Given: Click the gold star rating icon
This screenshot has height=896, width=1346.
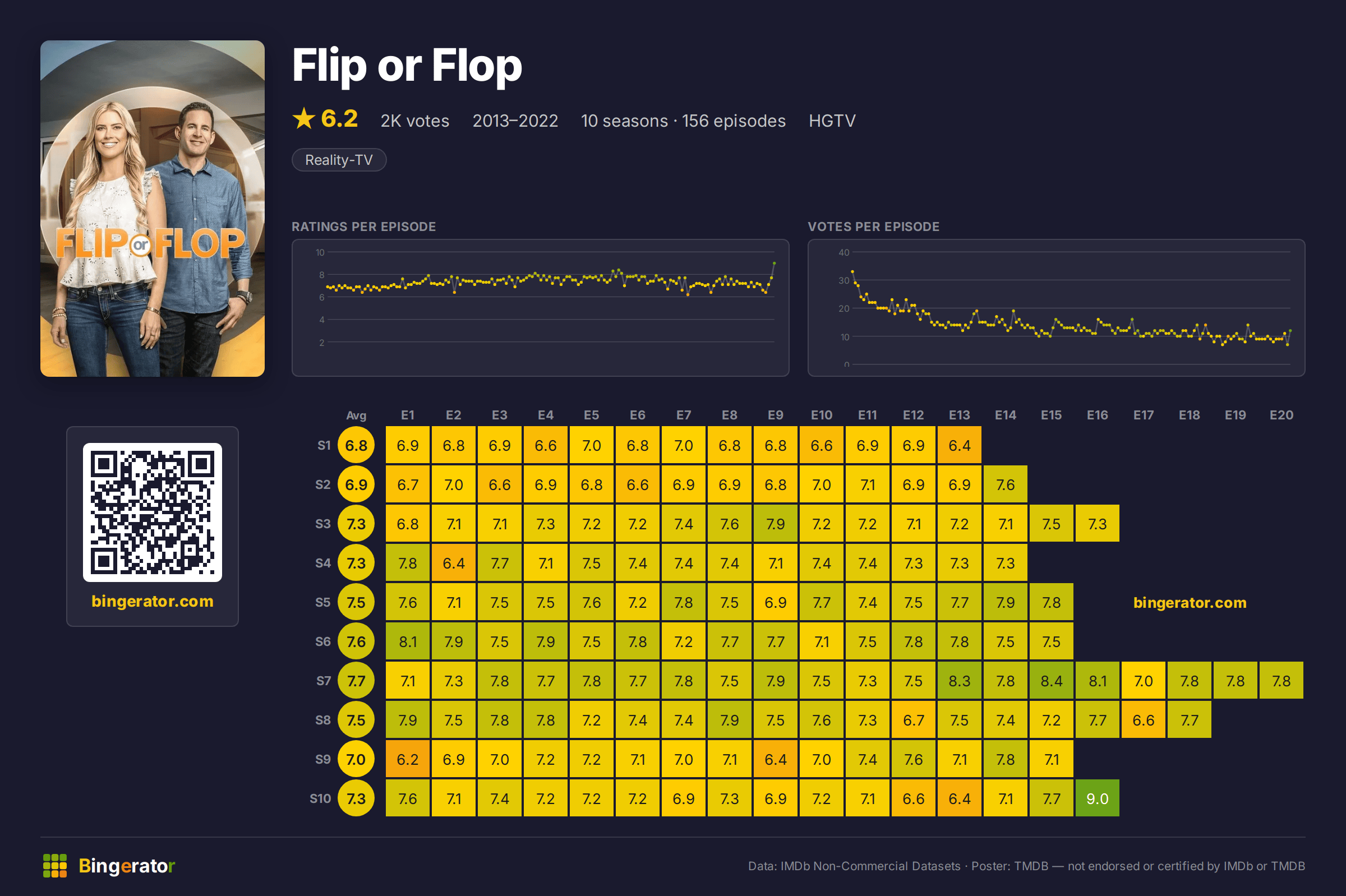Looking at the screenshot, I should tap(303, 119).
